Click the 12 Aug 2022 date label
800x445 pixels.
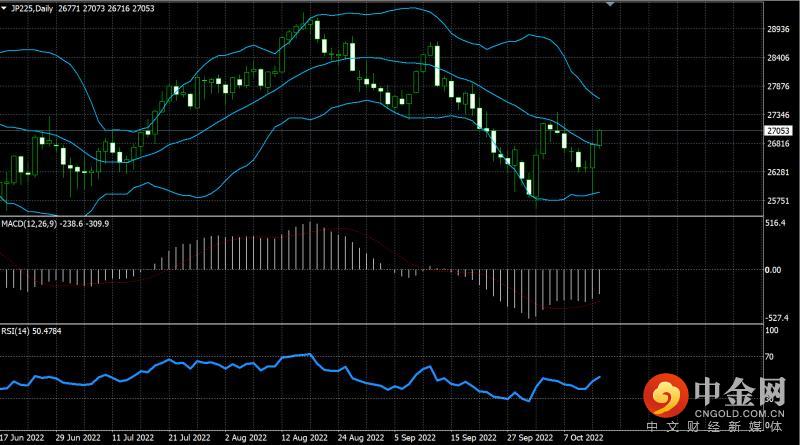click(305, 438)
